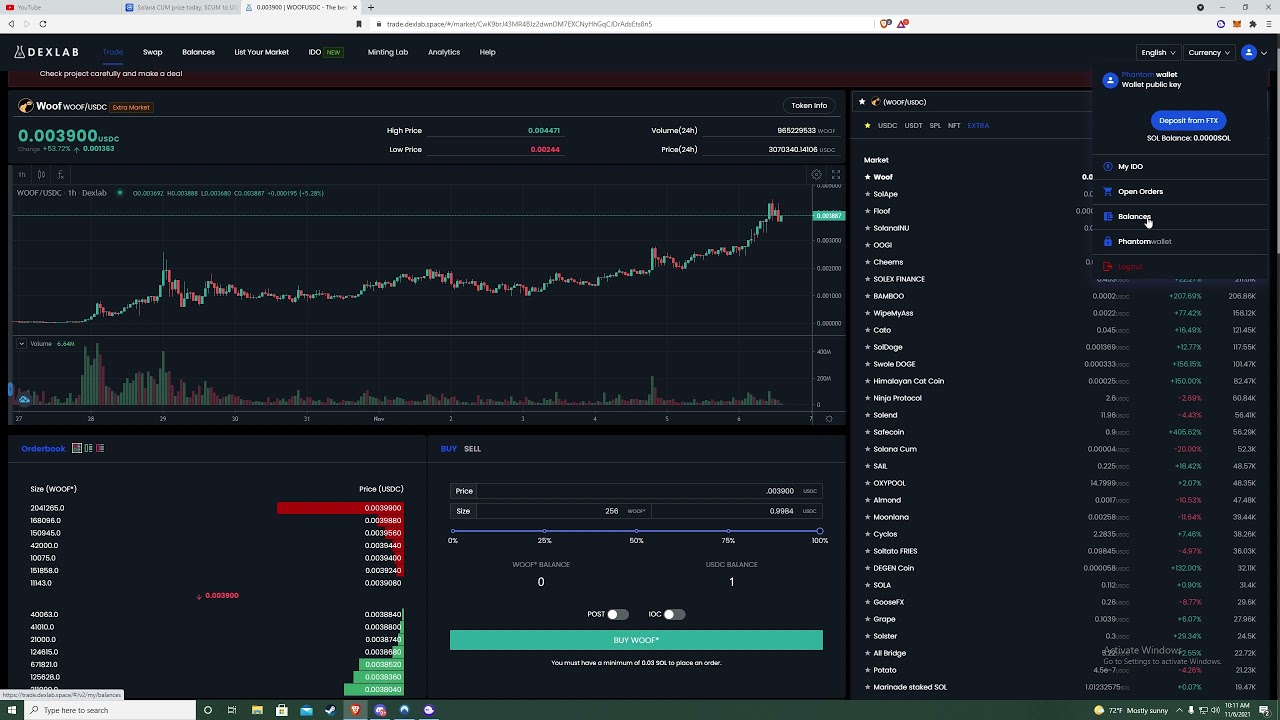The width and height of the screenshot is (1280, 720).
Task: Toggle the IOC switch
Action: coord(674,614)
